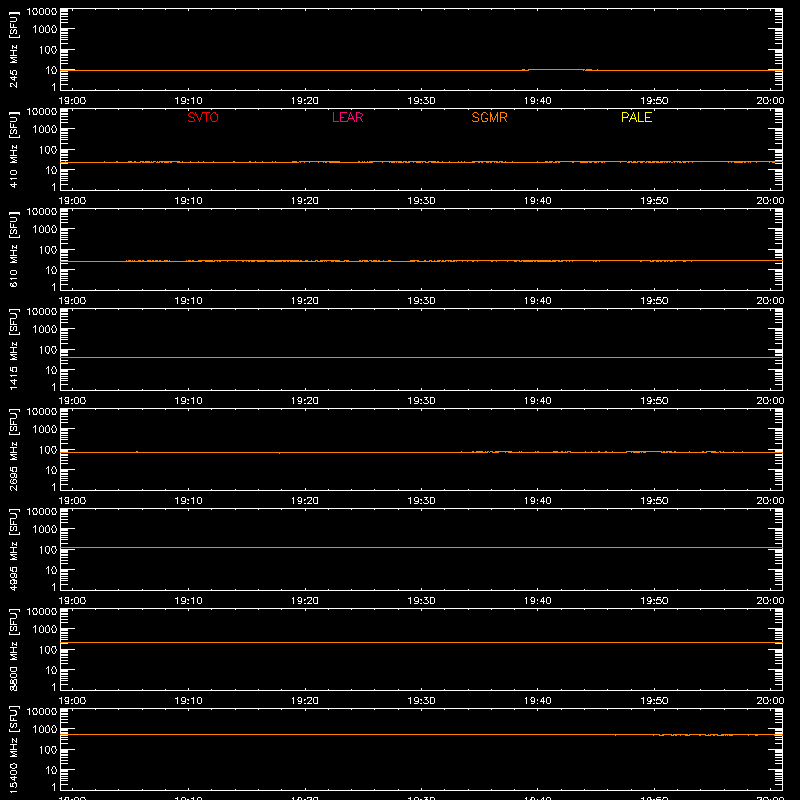Click the 20:00 time label under the 410 MHz plot
Image resolution: width=800 pixels, height=800 pixels.
coord(770,201)
